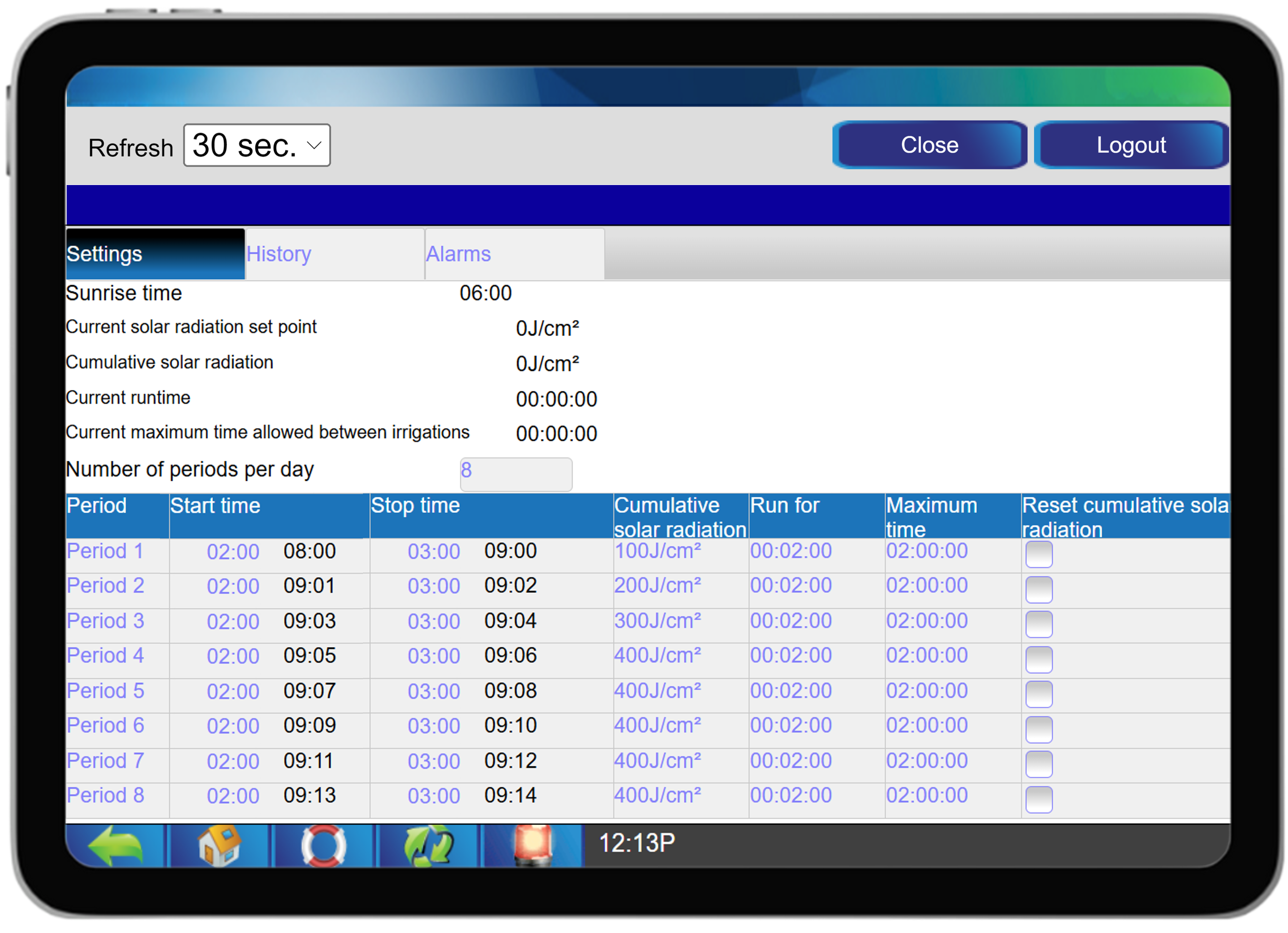
Task: Edit Period 7 Run for 00:02:00
Action: 791,760
